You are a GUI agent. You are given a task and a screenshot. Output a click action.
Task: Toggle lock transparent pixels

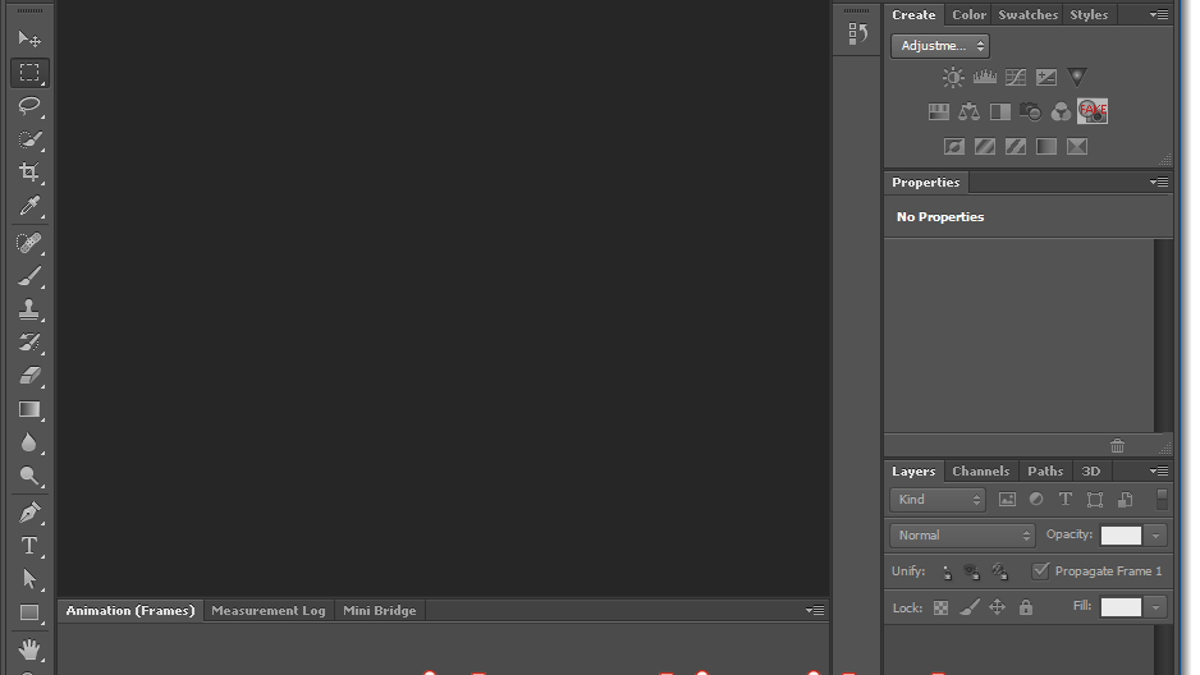click(x=941, y=607)
